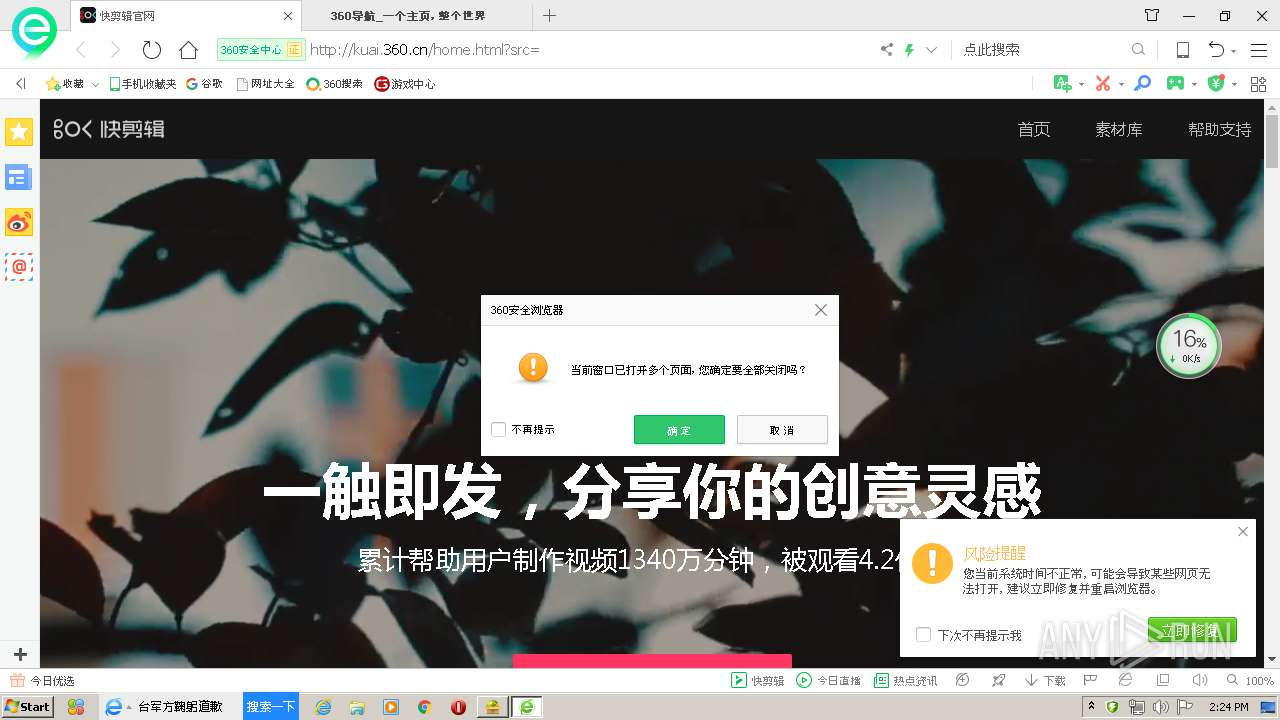Reload the page with refresh icon

click(x=152, y=50)
